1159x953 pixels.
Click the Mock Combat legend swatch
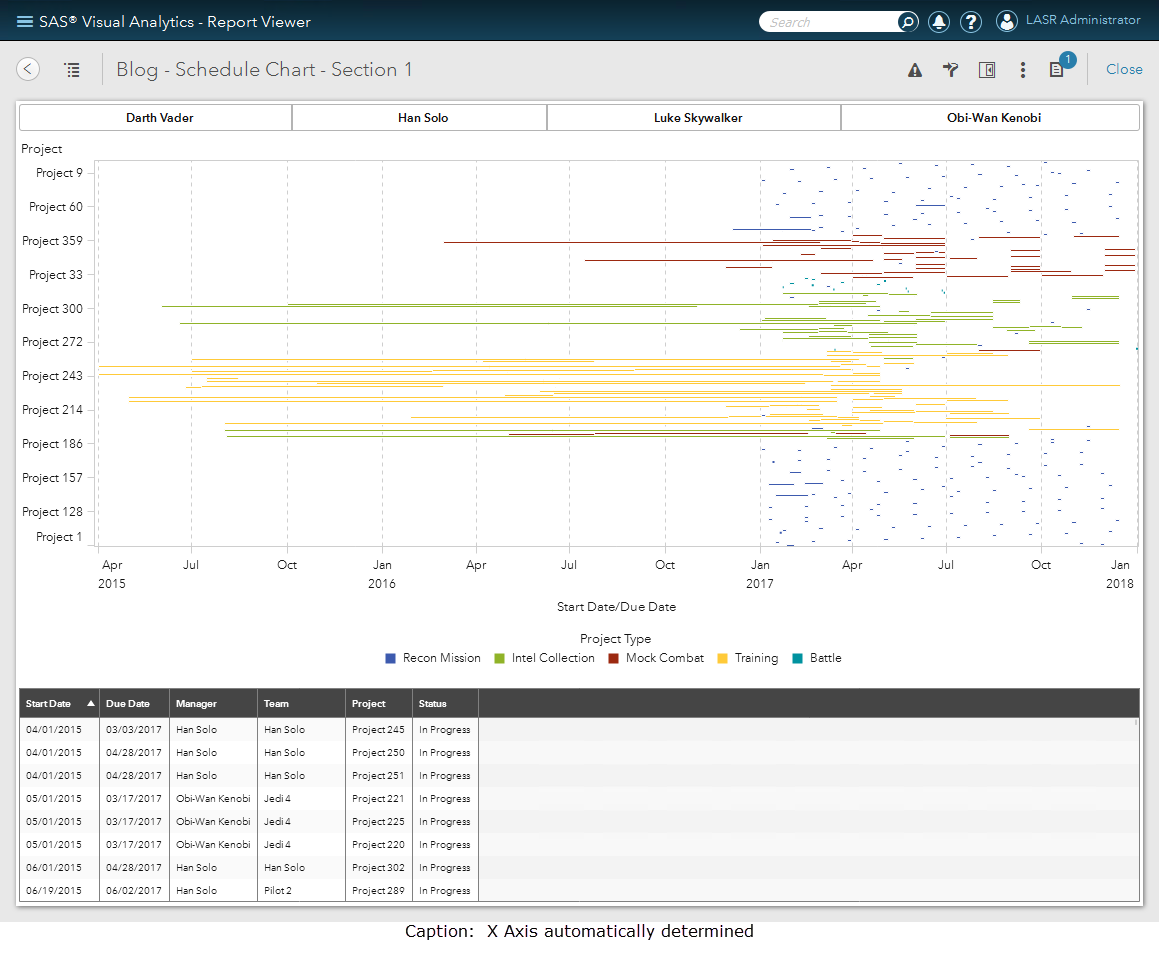pyautogui.click(x=614, y=658)
